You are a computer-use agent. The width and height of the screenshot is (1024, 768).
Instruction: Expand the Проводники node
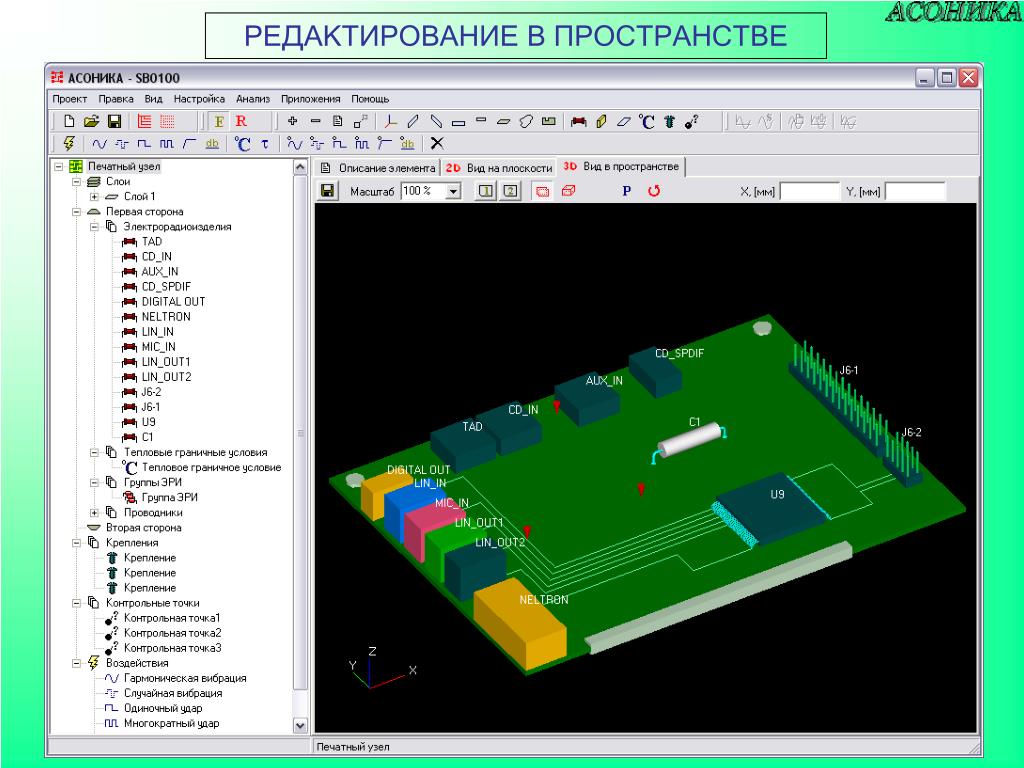(x=94, y=513)
